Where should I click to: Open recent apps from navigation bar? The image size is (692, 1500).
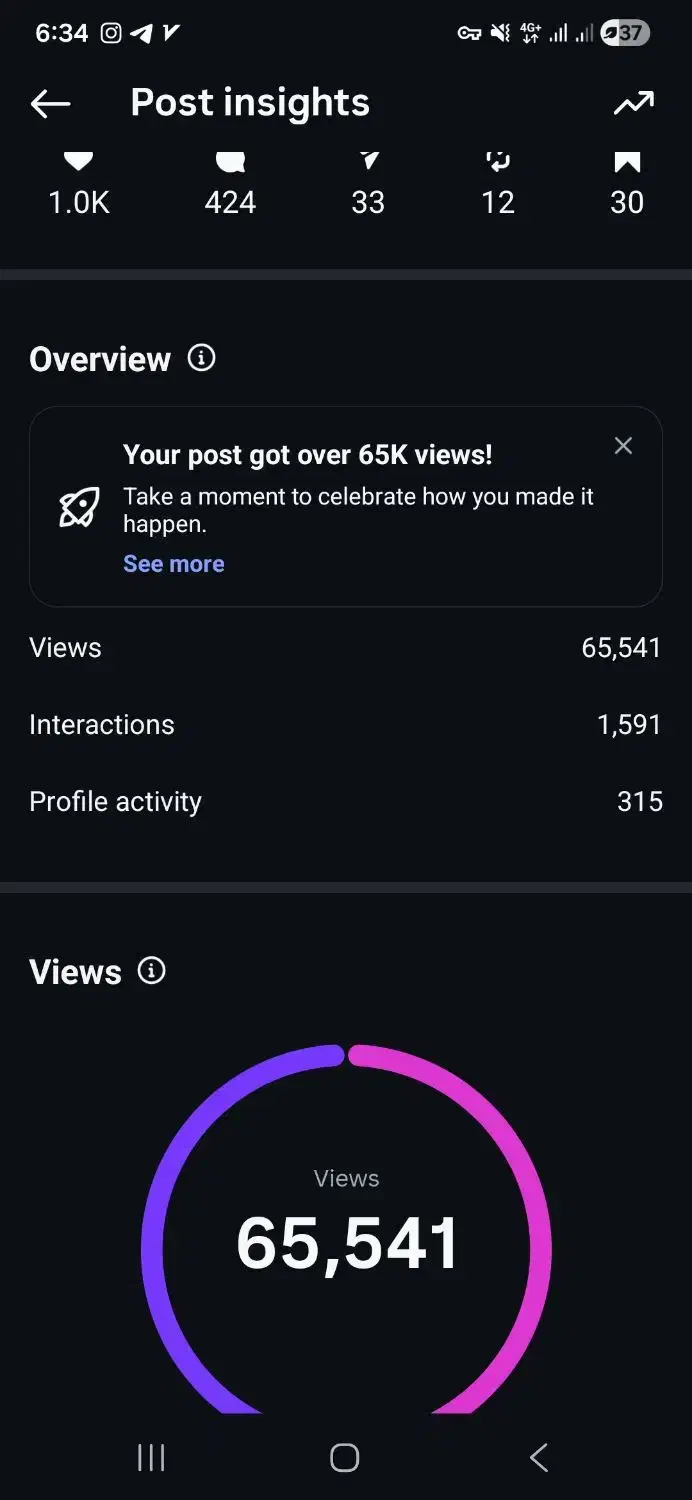coord(151,1458)
